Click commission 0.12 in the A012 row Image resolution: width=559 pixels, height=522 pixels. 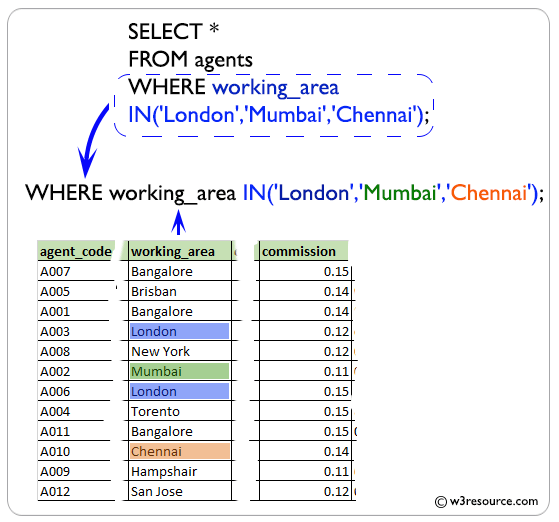(x=305, y=491)
